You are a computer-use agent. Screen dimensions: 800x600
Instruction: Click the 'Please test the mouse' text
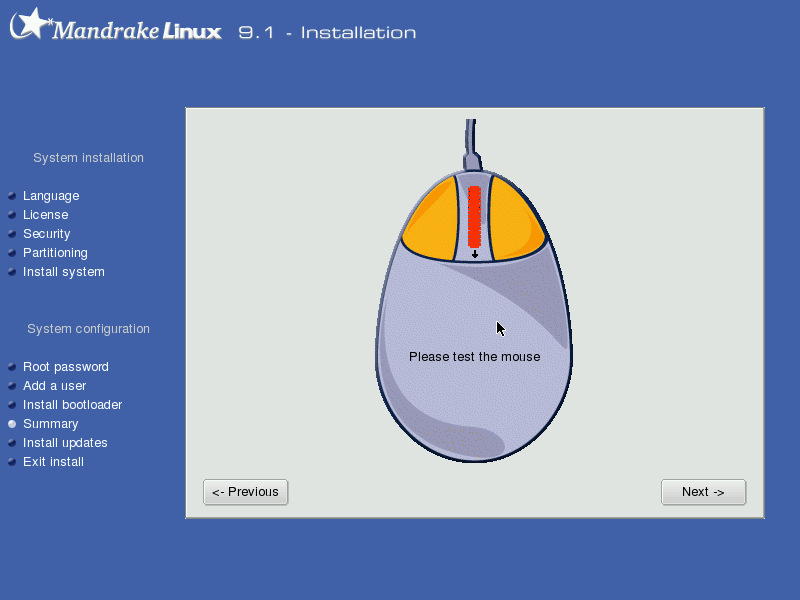pyautogui.click(x=474, y=357)
